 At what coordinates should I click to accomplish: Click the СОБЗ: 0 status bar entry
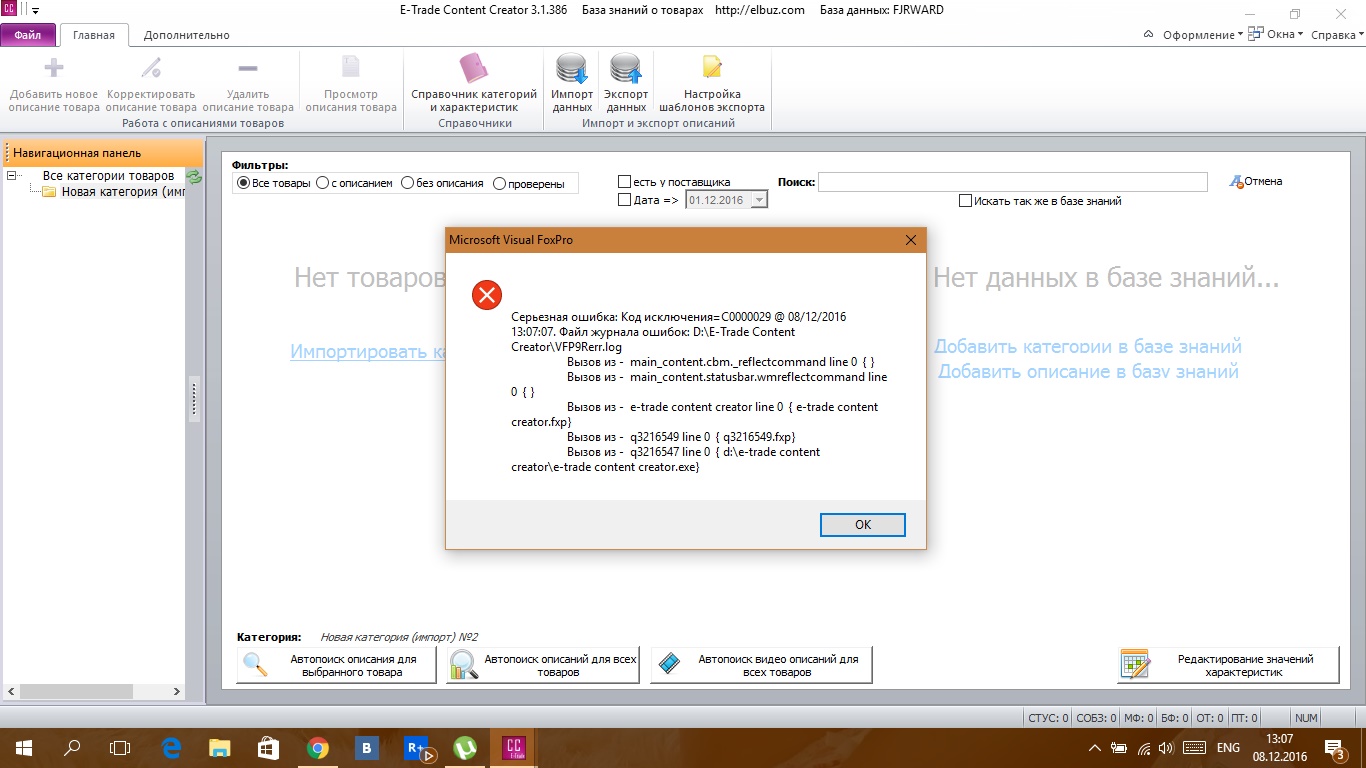[x=1097, y=718]
